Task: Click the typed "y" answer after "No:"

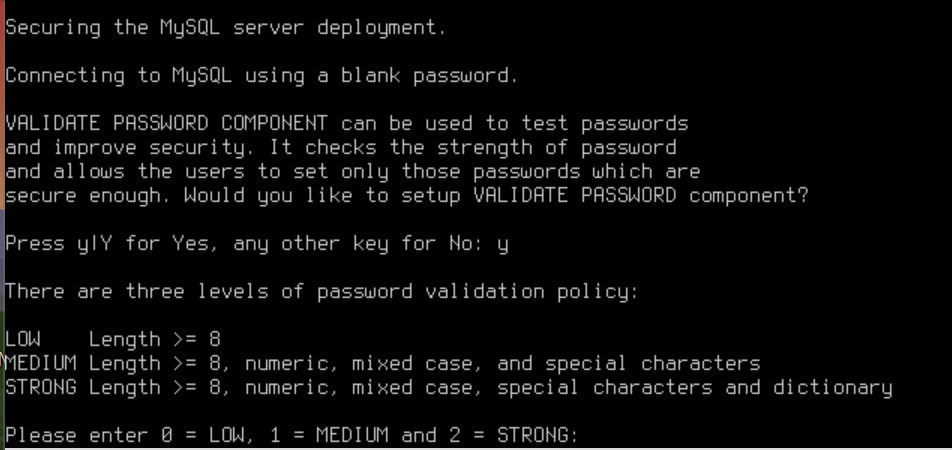Action: [502, 244]
